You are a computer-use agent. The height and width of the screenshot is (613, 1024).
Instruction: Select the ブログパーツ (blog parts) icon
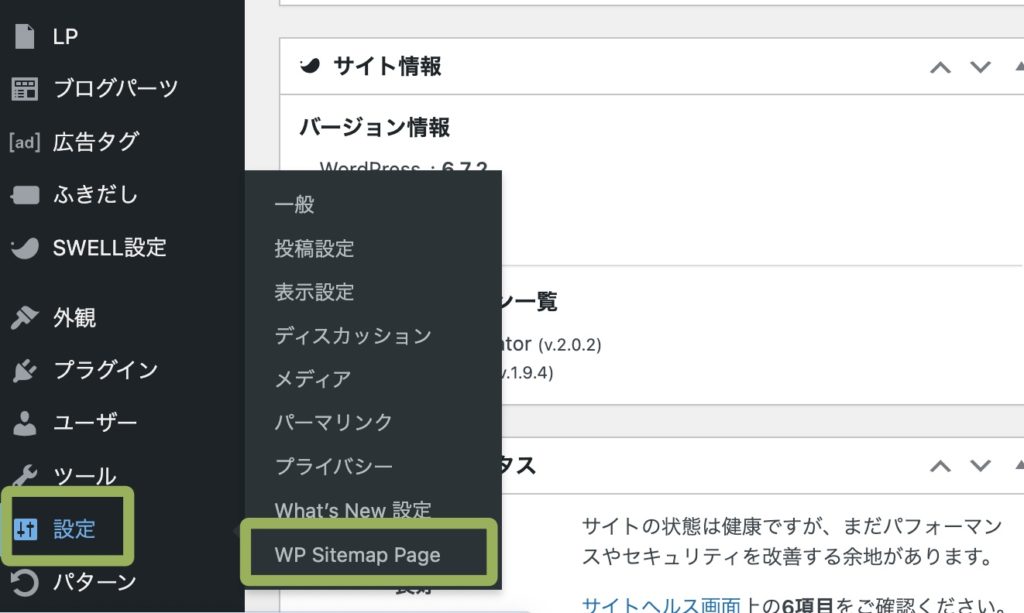coord(22,88)
